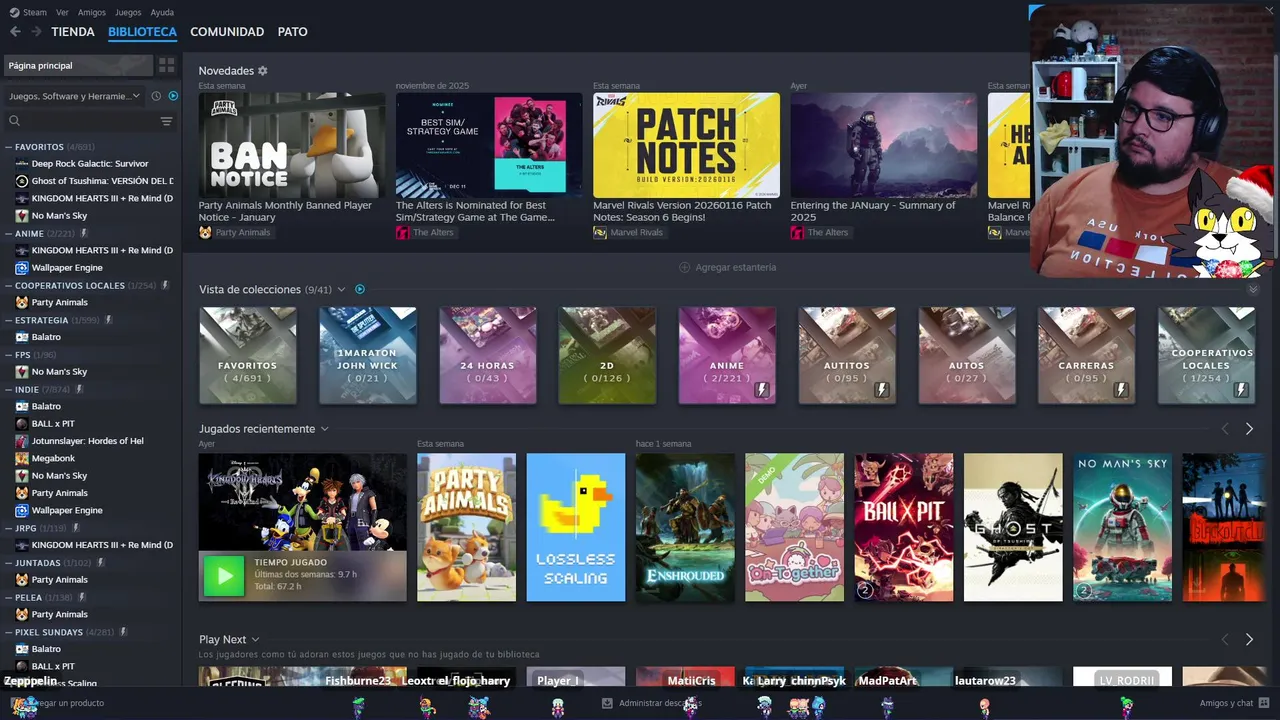Open Administrar descargas
This screenshot has height=720, width=1280.
652,703
